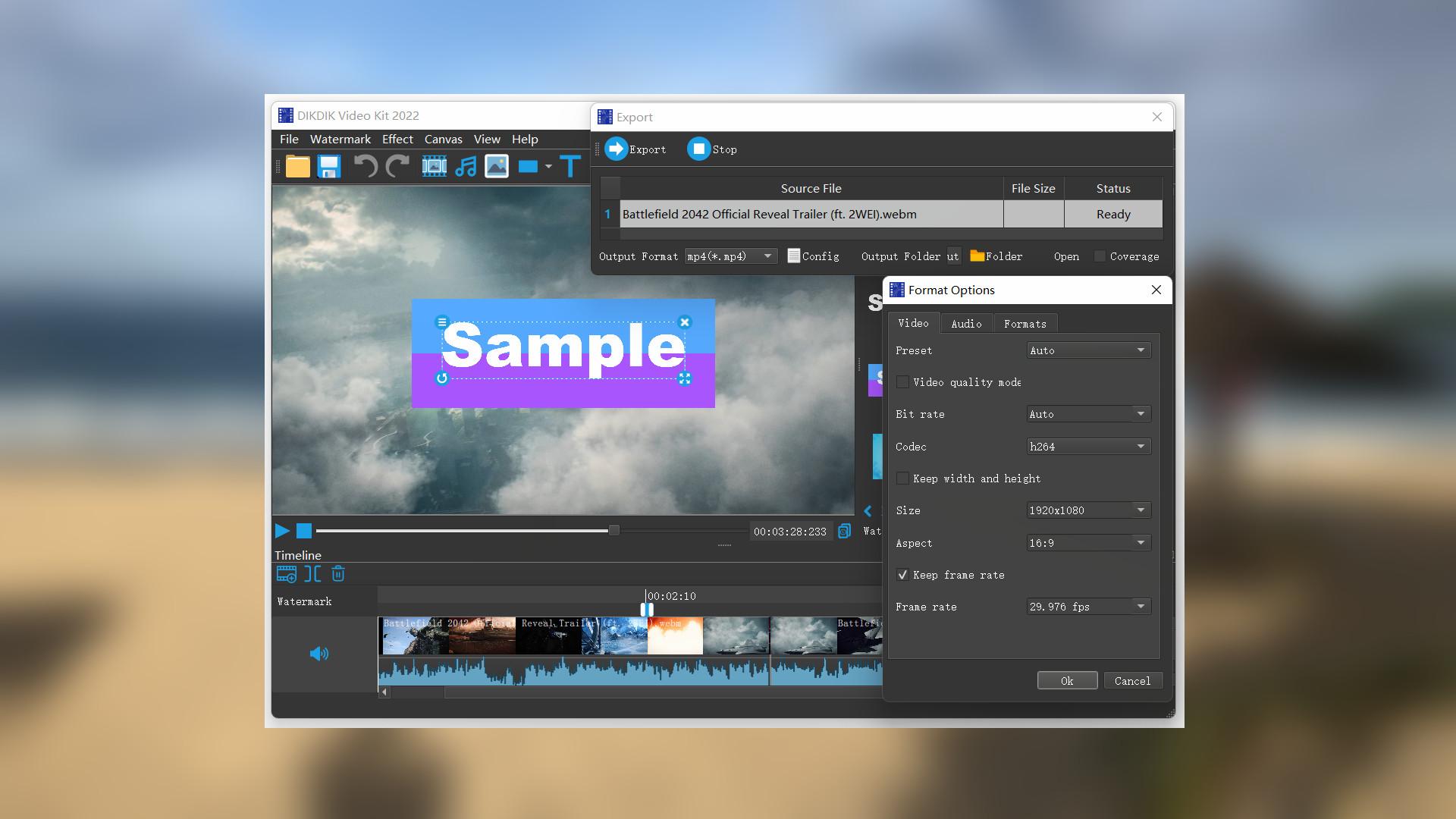Check Keep width and height
The height and width of the screenshot is (819, 1456).
(x=902, y=478)
